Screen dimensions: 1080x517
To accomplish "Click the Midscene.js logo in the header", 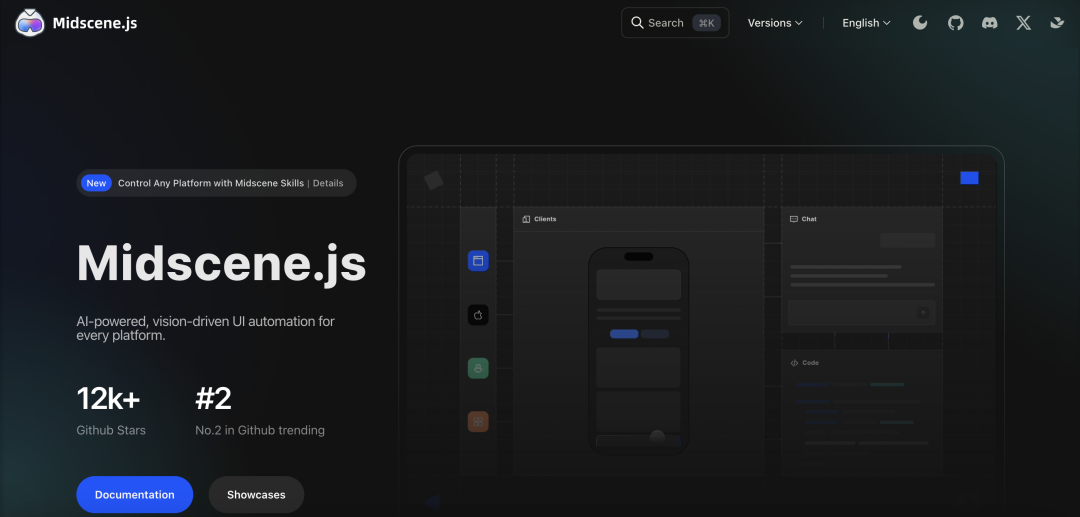I will 76,23.
